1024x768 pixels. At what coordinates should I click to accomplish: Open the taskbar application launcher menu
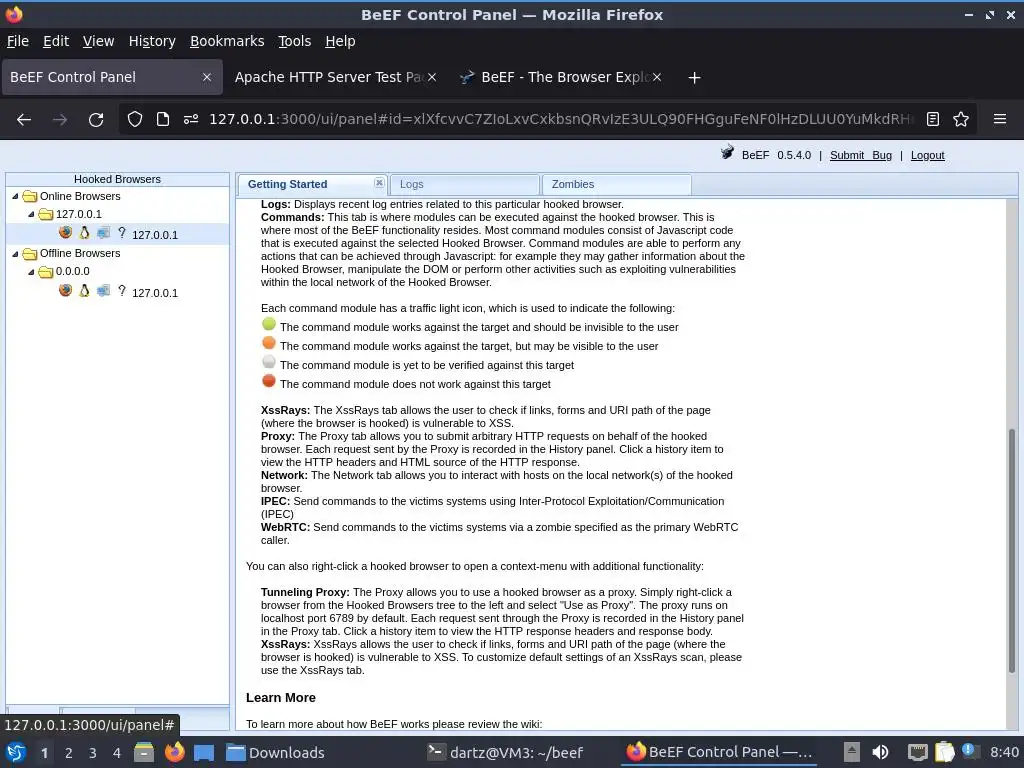16,752
